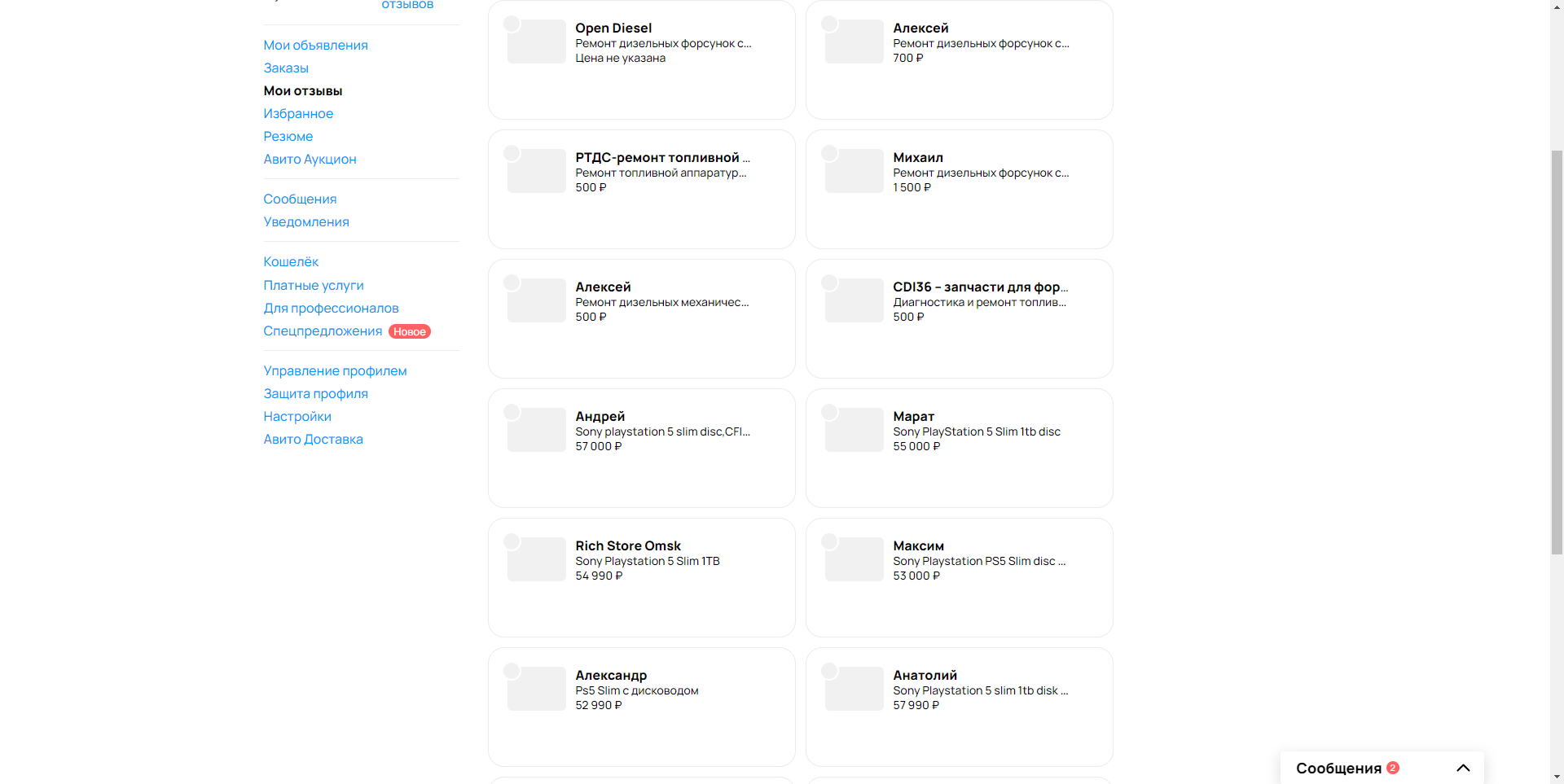1564x784 pixels.
Task: Open Управление профилем
Action: (x=335, y=371)
